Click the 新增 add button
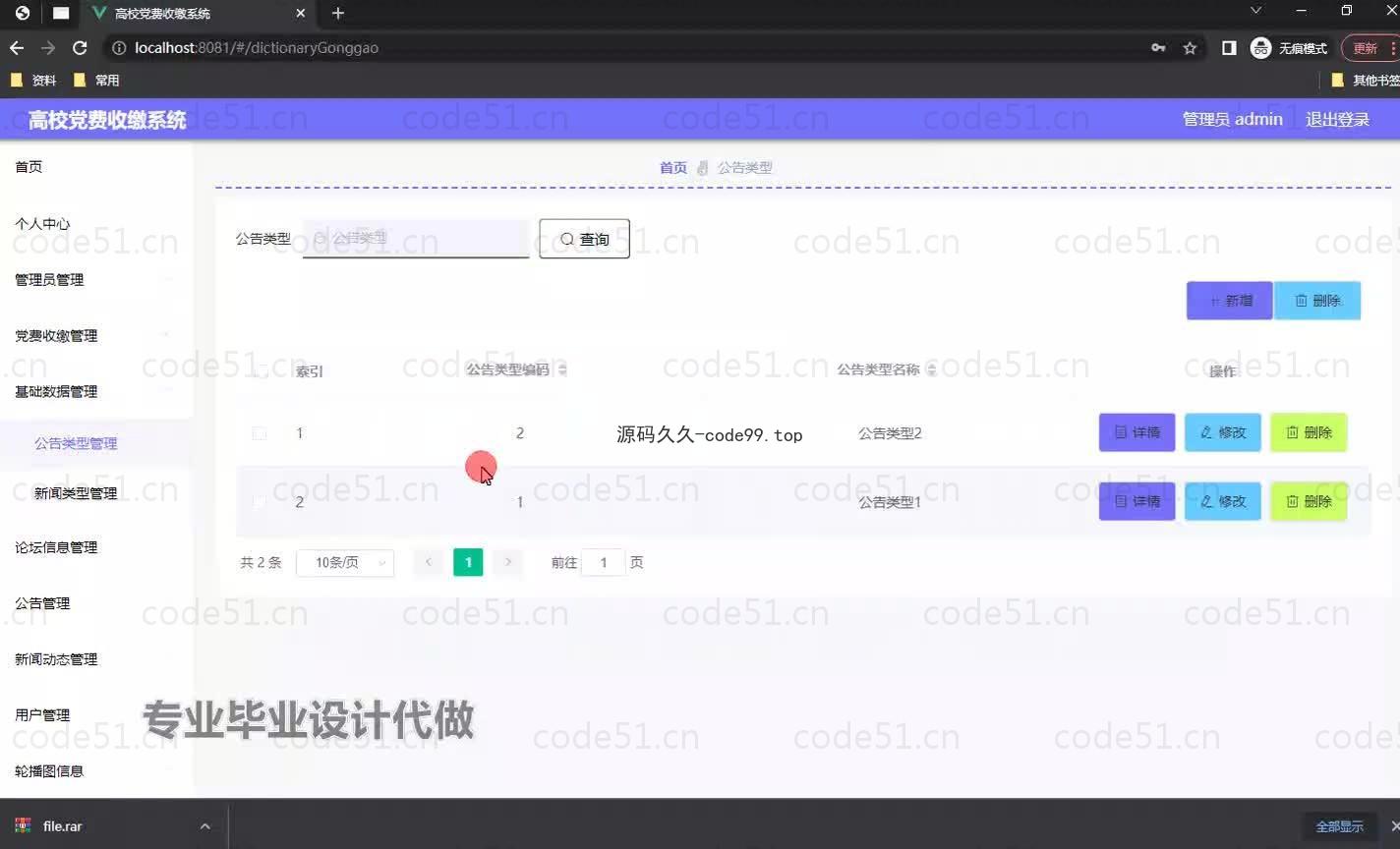This screenshot has height=849, width=1400. (1229, 301)
